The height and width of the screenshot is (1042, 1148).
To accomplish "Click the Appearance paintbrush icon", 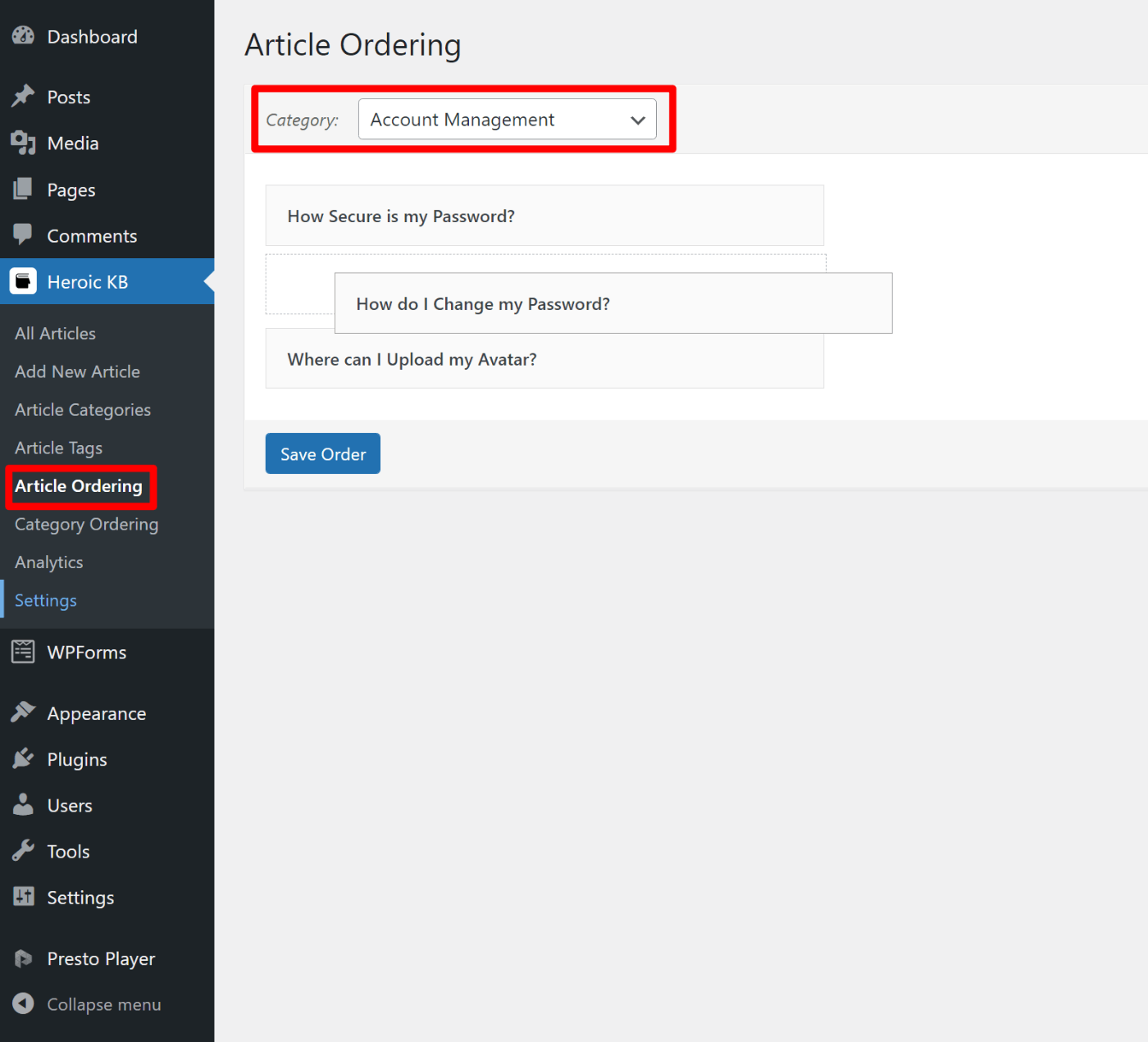I will tap(23, 712).
